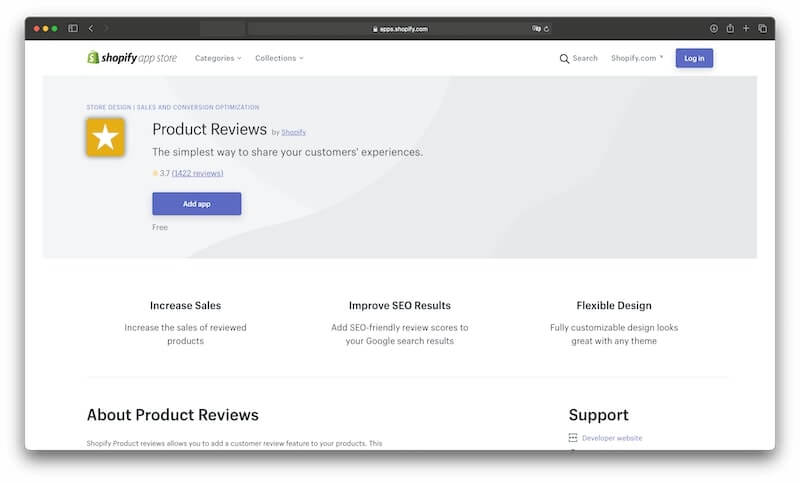This screenshot has height=483, width=800.
Task: Click the browser forward arrow
Action: 106,29
